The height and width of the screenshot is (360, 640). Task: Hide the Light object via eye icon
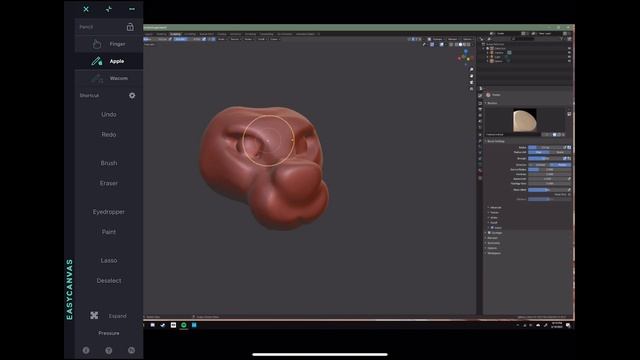click(x=569, y=57)
